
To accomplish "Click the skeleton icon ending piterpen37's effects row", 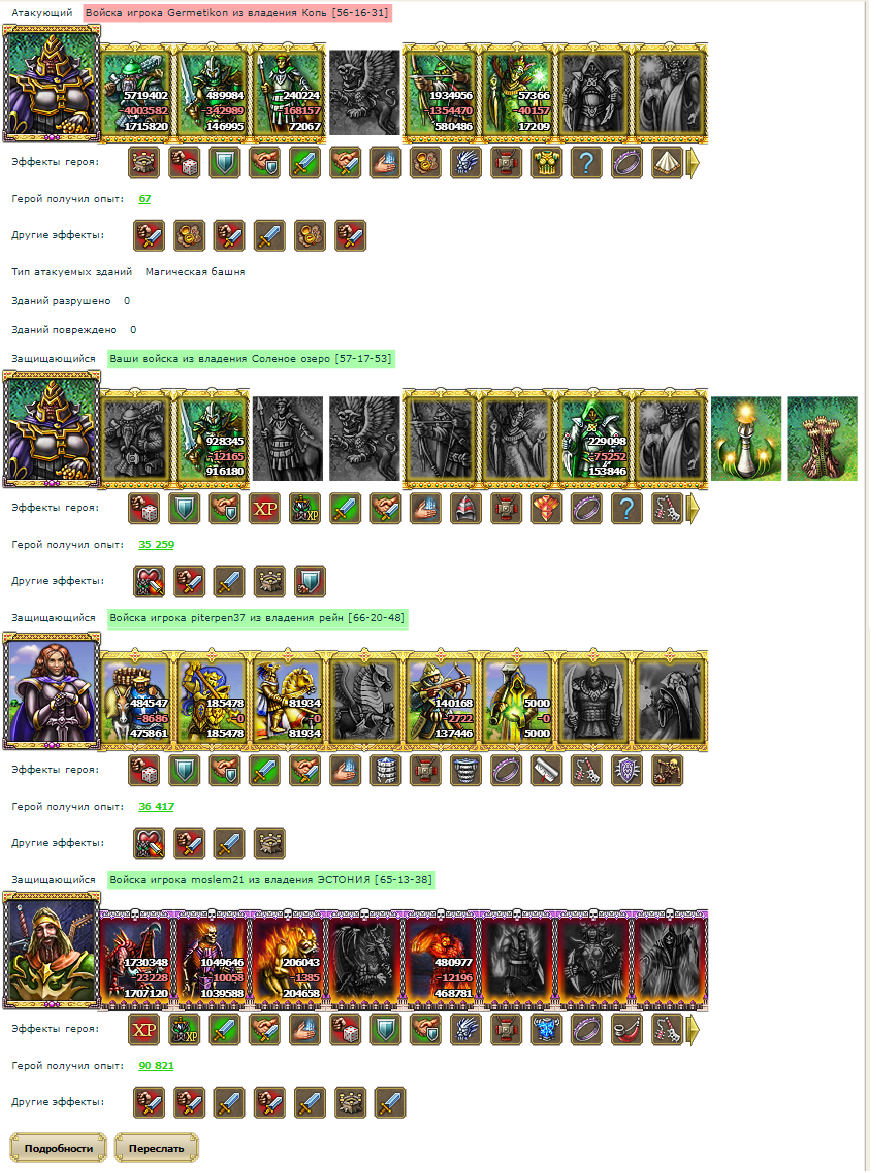I will pos(667,771).
